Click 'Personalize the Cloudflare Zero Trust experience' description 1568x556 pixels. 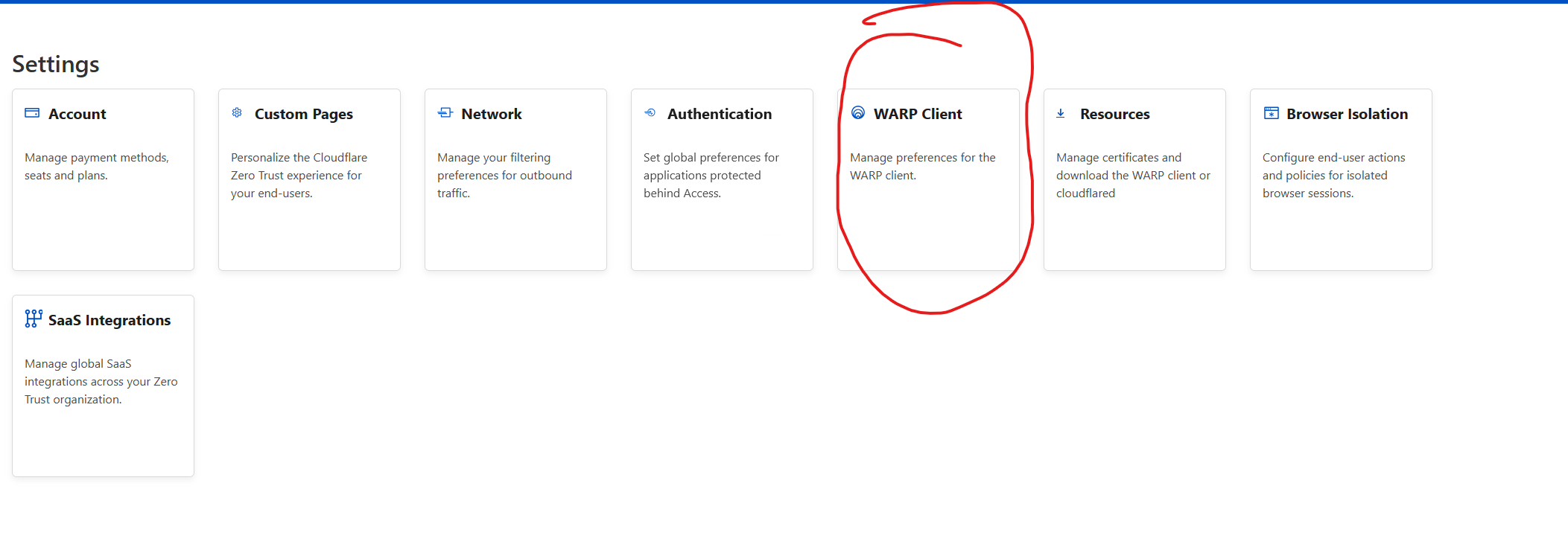tap(299, 176)
